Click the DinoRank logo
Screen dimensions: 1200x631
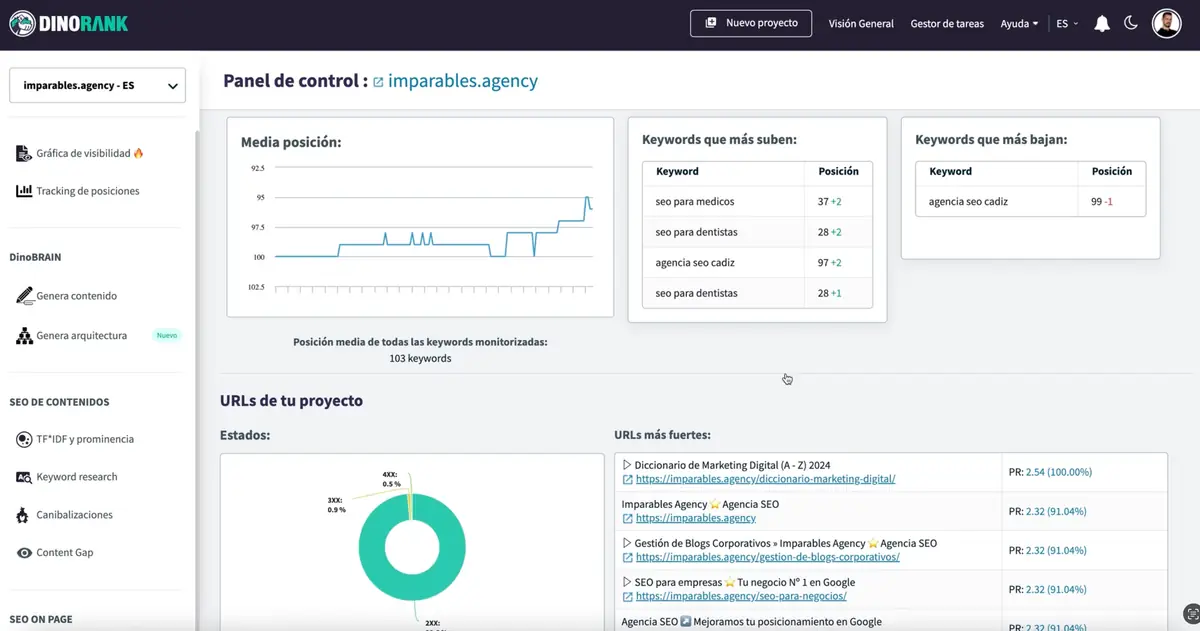tap(69, 23)
